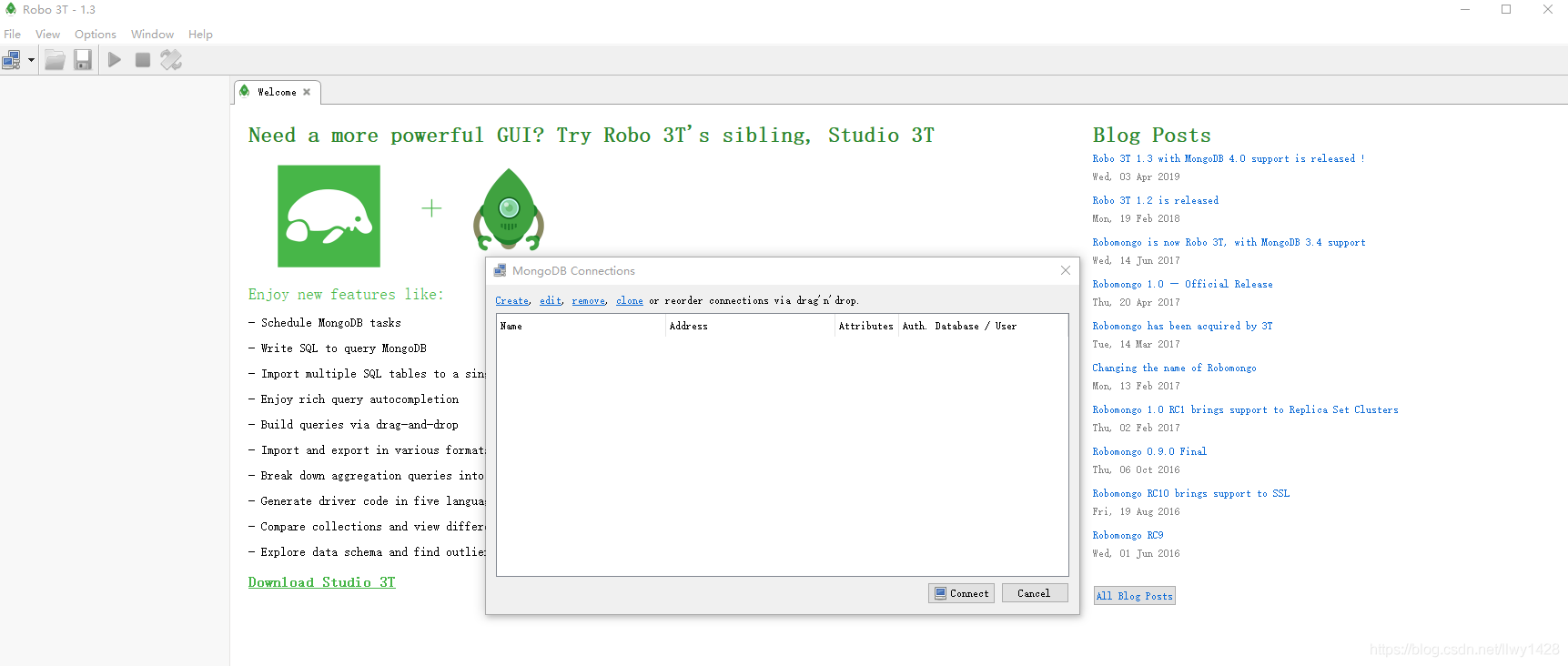Viewport: 1568px width, 666px height.
Task: Open Robo 3T 1.2 is released post
Action: 1156,201
